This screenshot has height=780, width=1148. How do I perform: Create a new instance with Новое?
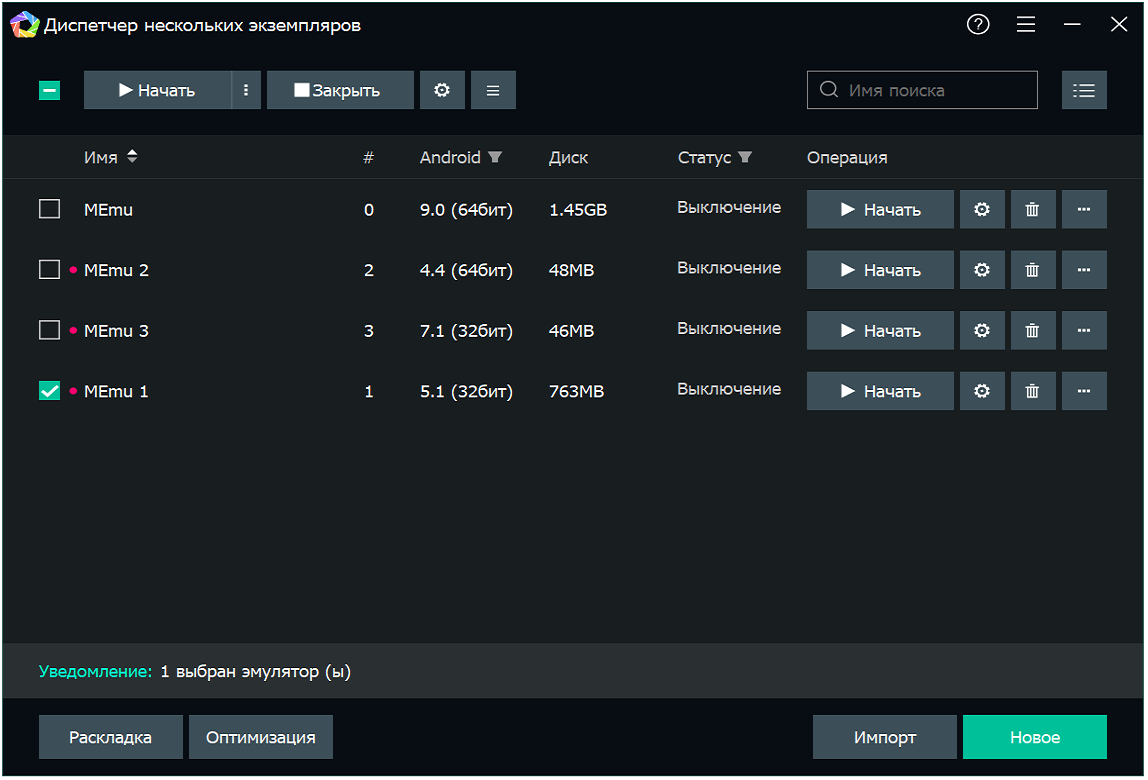(x=1035, y=737)
